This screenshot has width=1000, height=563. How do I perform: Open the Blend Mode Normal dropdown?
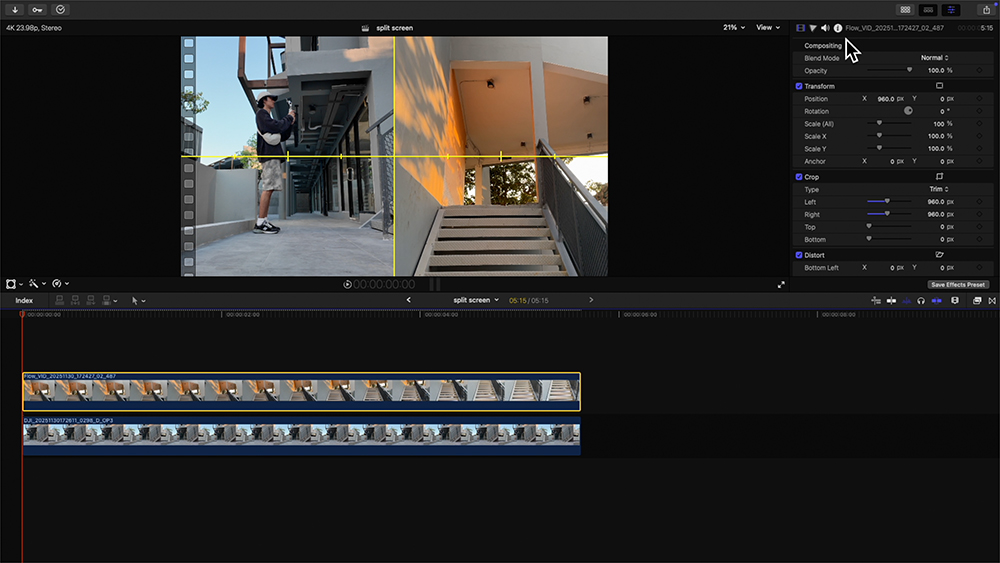pyautogui.click(x=934, y=58)
